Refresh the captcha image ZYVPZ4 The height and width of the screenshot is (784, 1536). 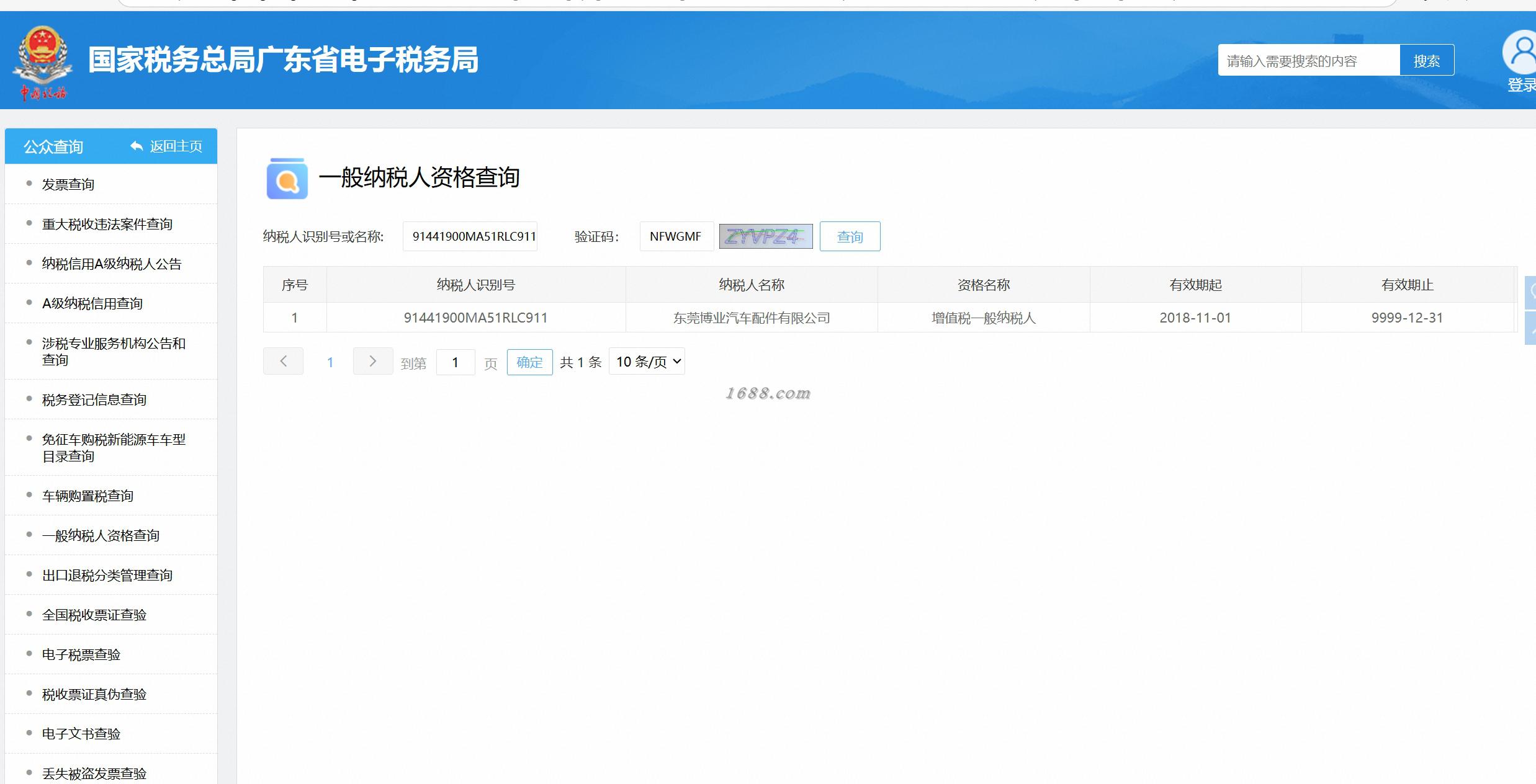766,236
